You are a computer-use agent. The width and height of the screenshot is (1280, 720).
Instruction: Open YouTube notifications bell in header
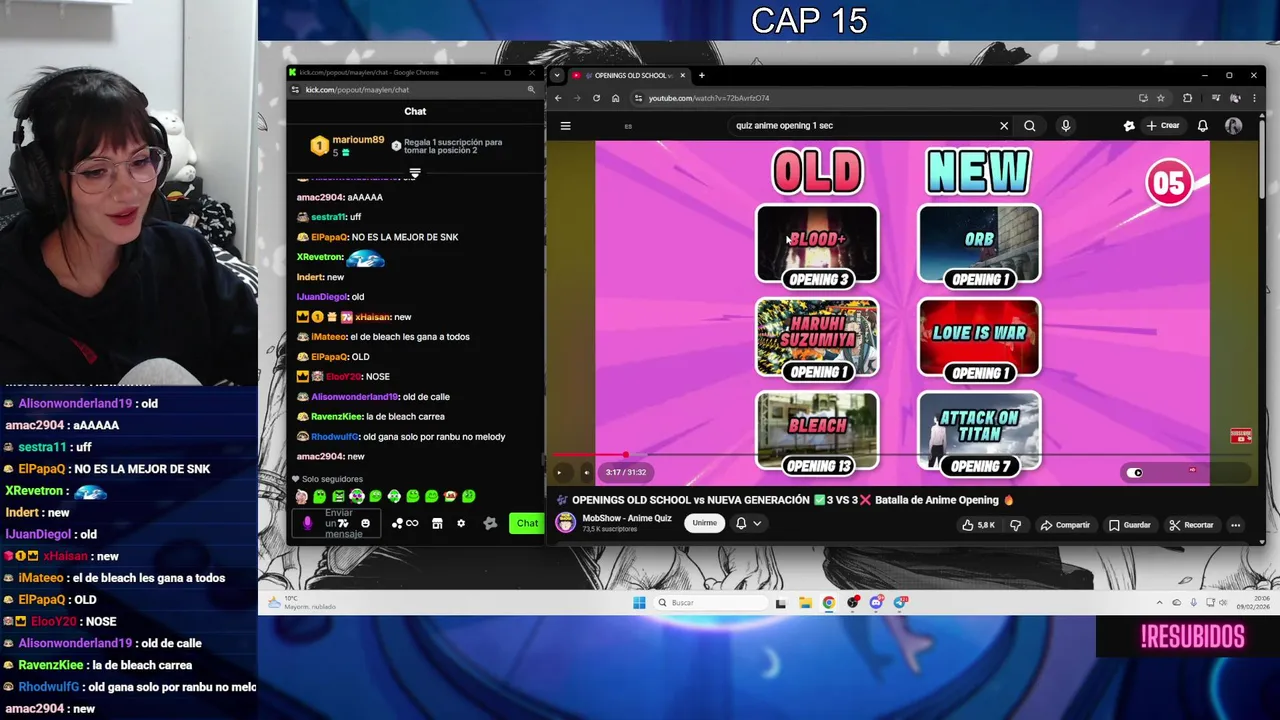coord(1203,126)
